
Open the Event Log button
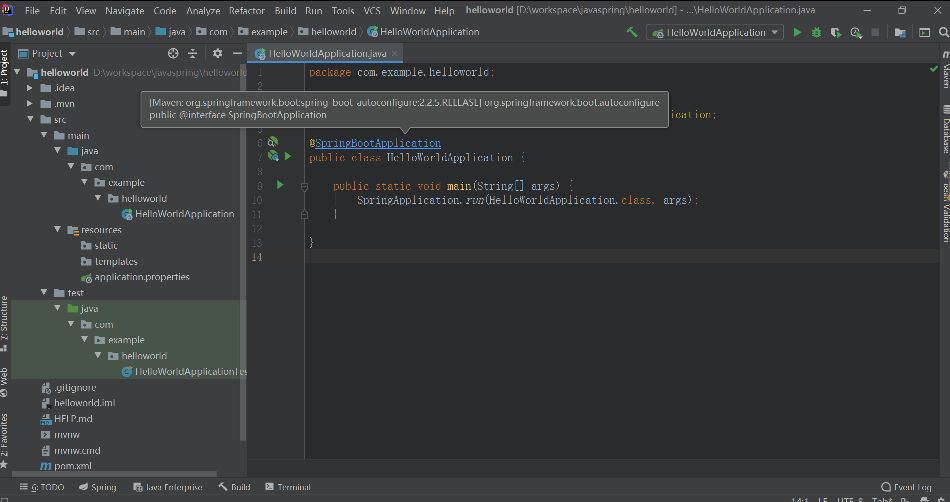[904, 487]
